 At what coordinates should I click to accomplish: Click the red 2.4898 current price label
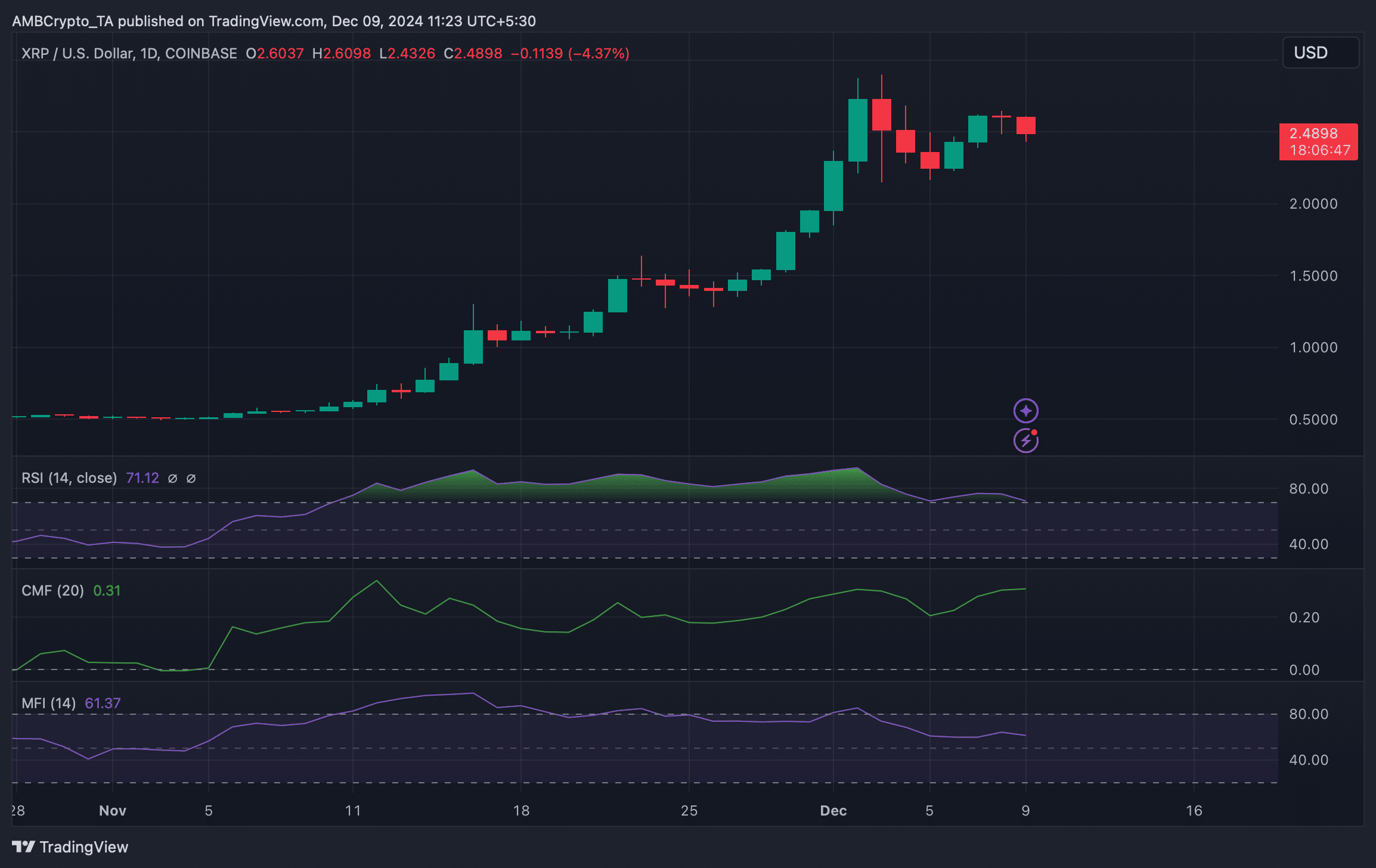pos(1318,142)
